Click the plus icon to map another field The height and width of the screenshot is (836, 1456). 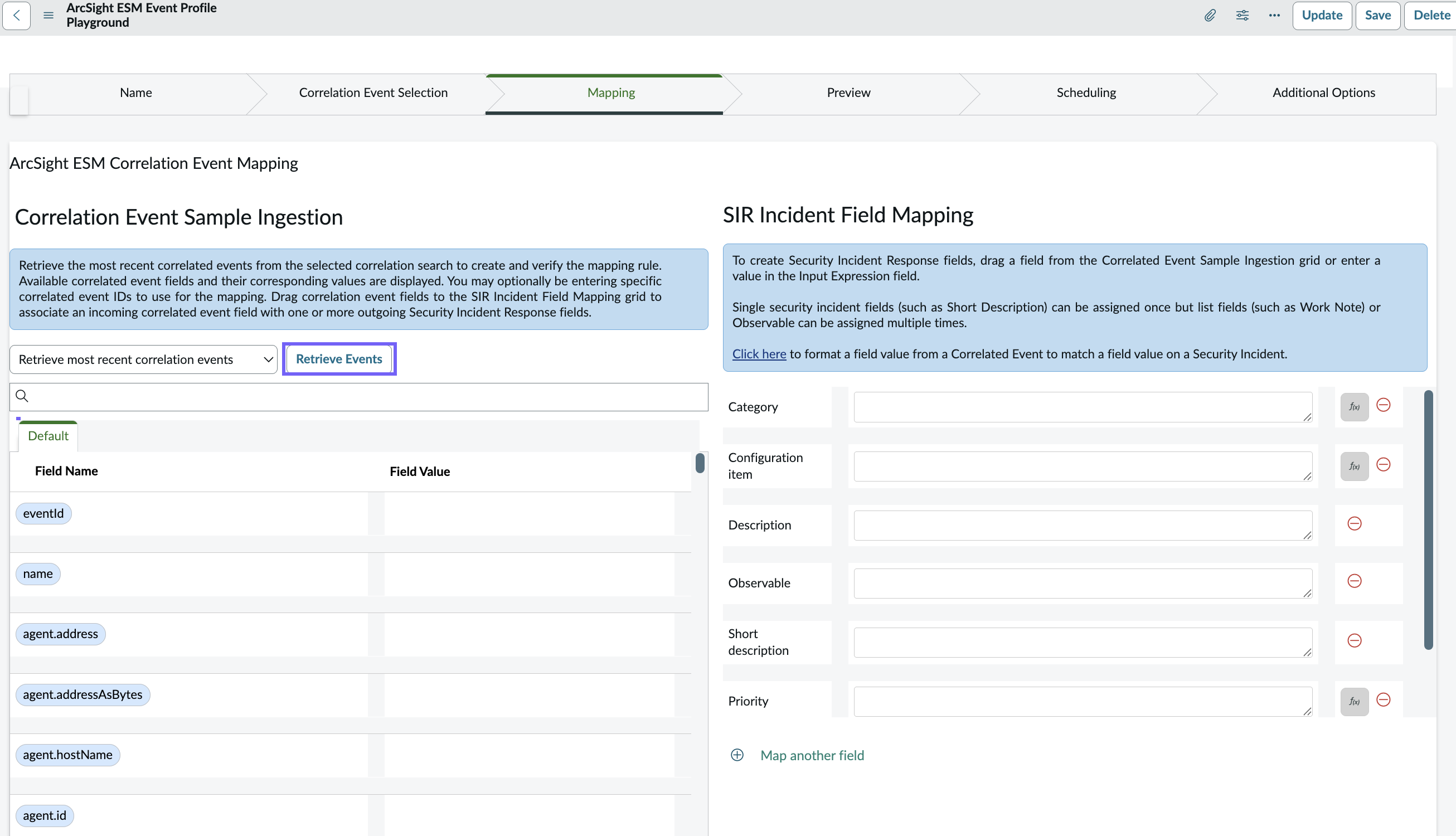tap(737, 755)
